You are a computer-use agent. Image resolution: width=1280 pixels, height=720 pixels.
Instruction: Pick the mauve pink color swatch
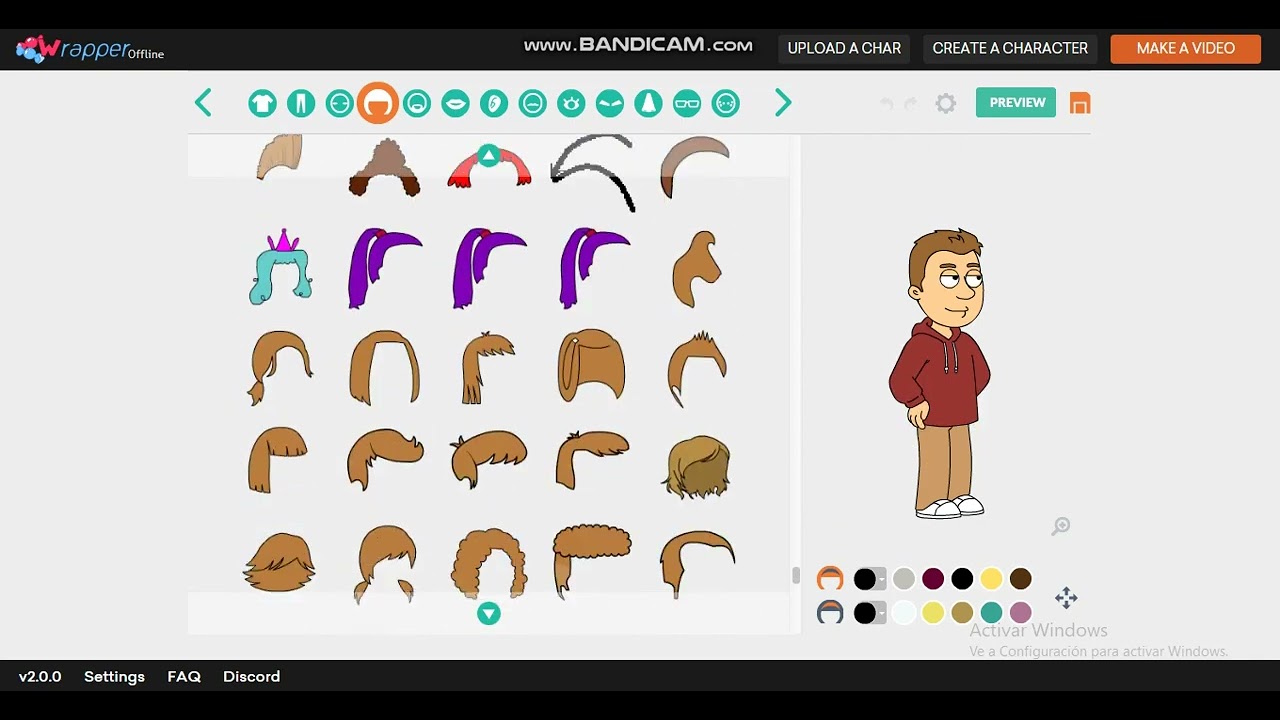[x=1020, y=613]
